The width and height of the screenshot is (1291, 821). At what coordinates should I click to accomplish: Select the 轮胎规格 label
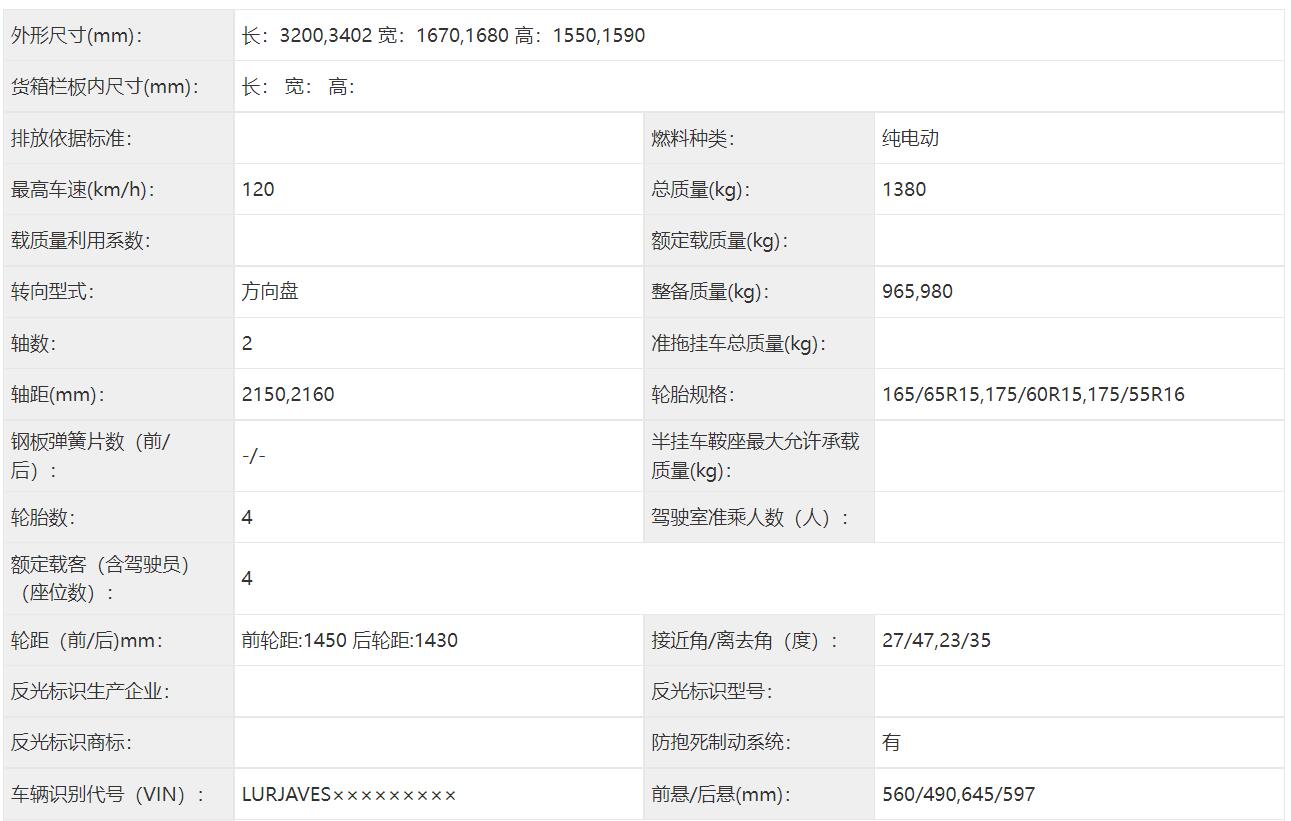point(692,395)
